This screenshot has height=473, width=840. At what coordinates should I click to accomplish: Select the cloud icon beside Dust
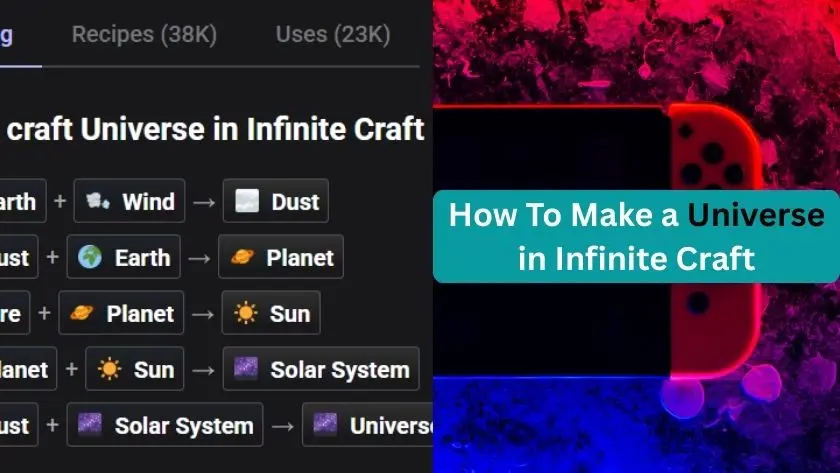tap(247, 201)
